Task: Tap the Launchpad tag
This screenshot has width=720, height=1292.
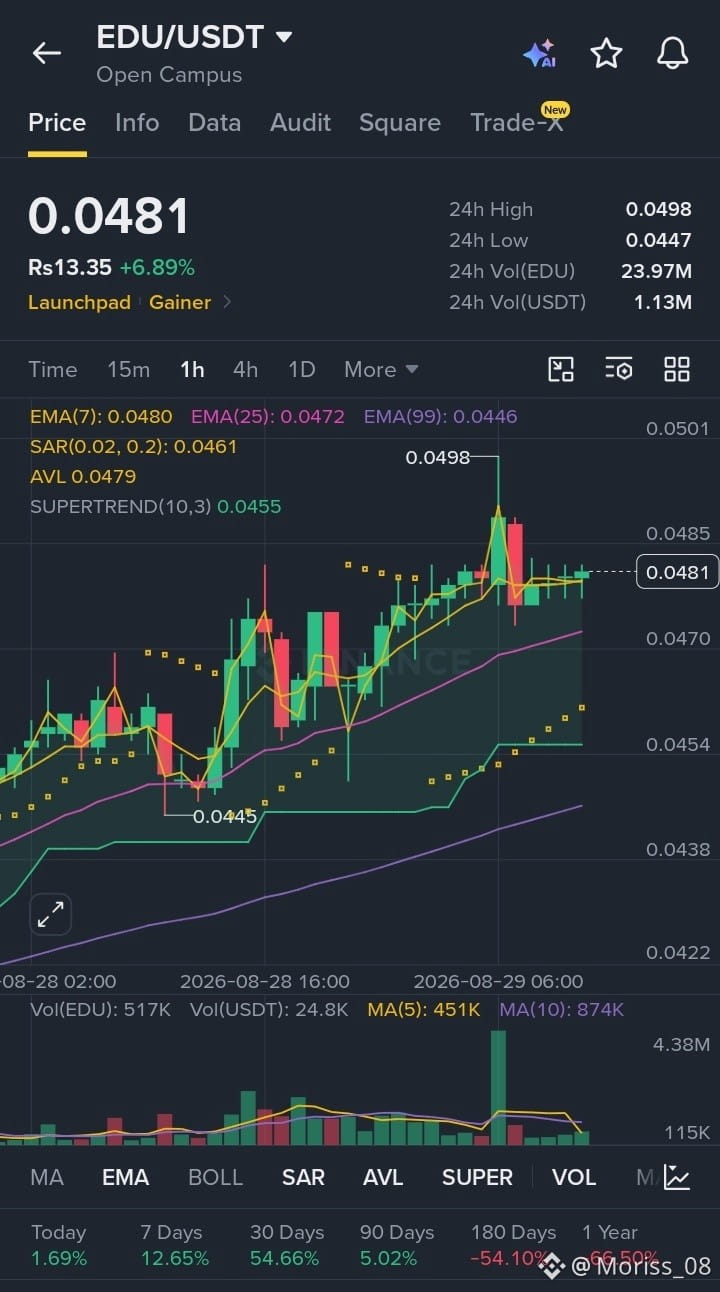Action: click(79, 302)
